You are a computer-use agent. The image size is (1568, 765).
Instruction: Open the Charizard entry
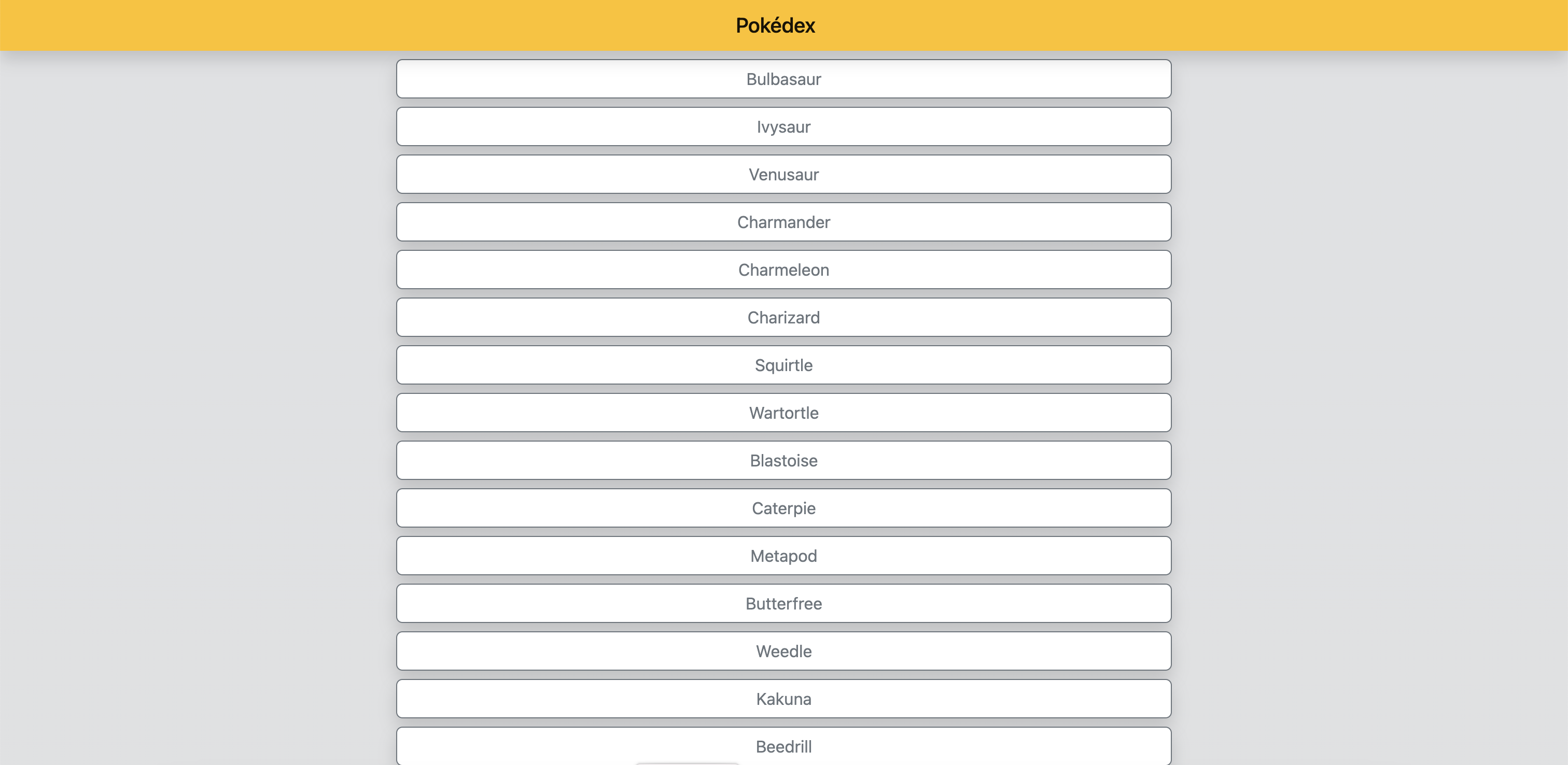click(x=783, y=317)
